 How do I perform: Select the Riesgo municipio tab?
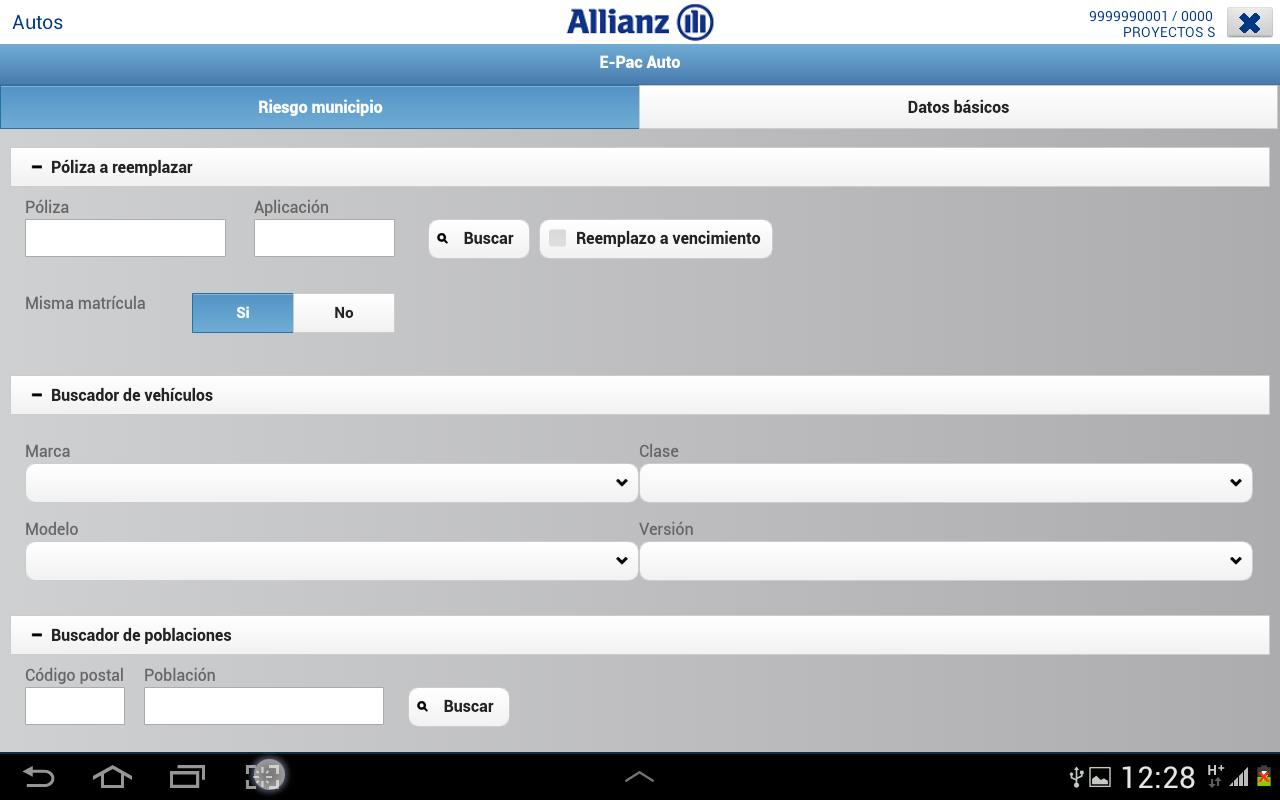pyautogui.click(x=319, y=106)
